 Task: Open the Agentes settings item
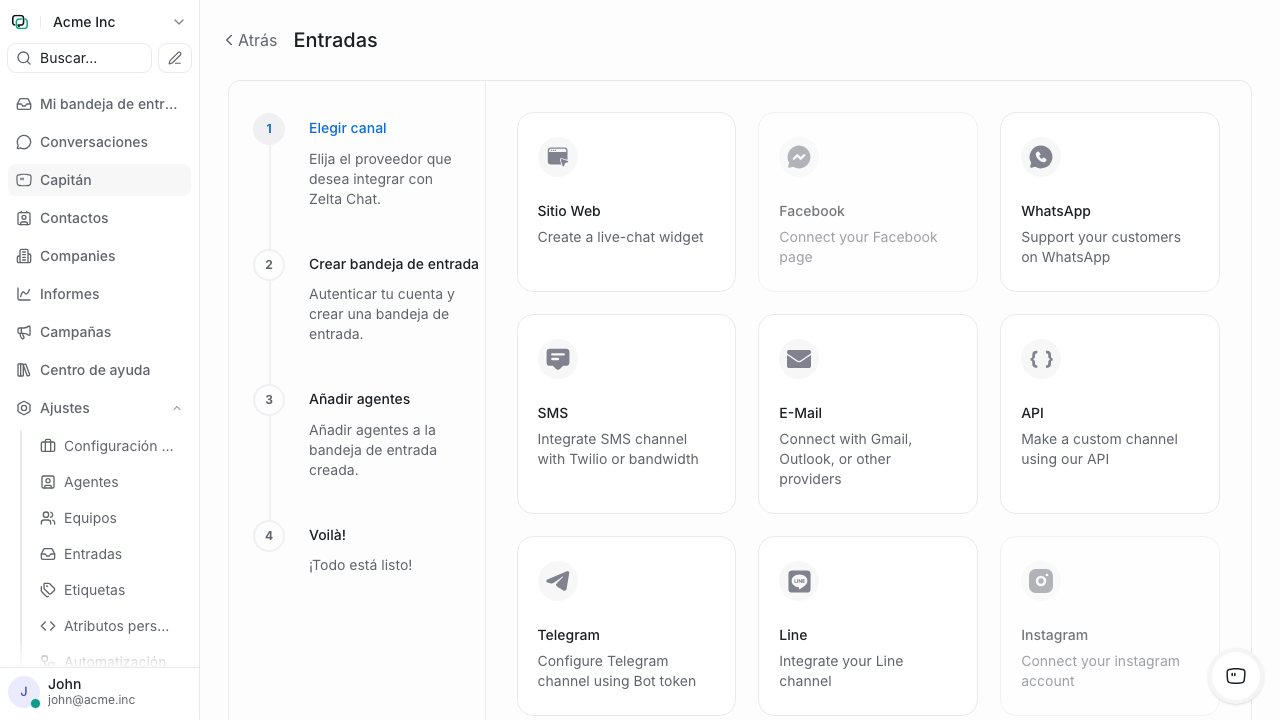(91, 482)
